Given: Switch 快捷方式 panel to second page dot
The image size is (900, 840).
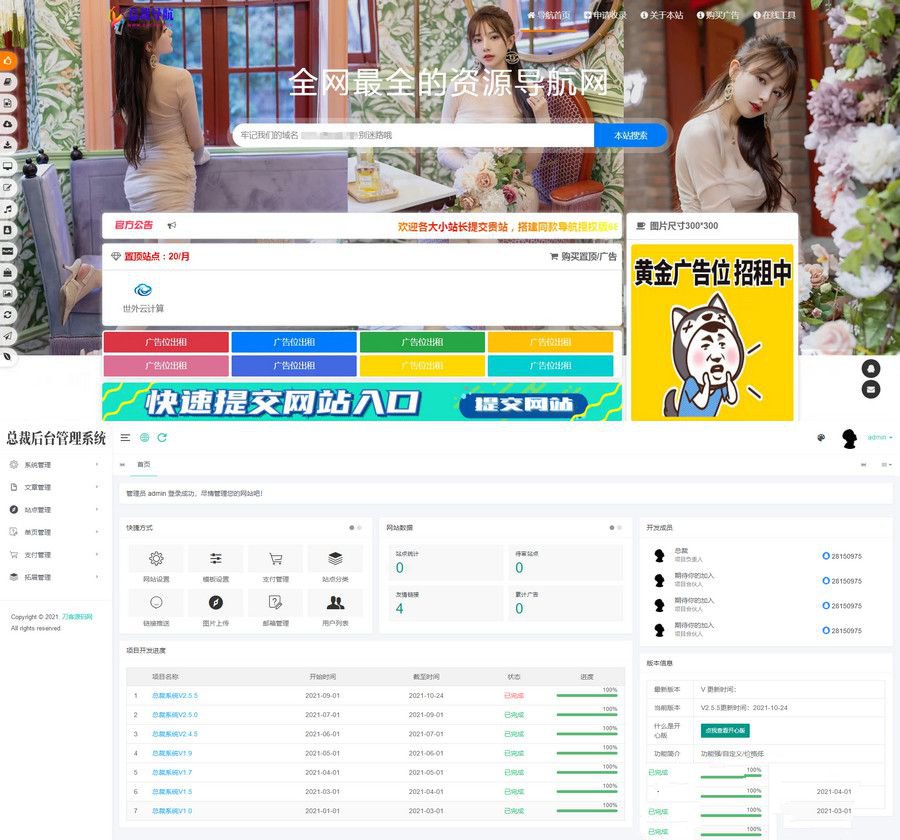Looking at the screenshot, I should [358, 527].
